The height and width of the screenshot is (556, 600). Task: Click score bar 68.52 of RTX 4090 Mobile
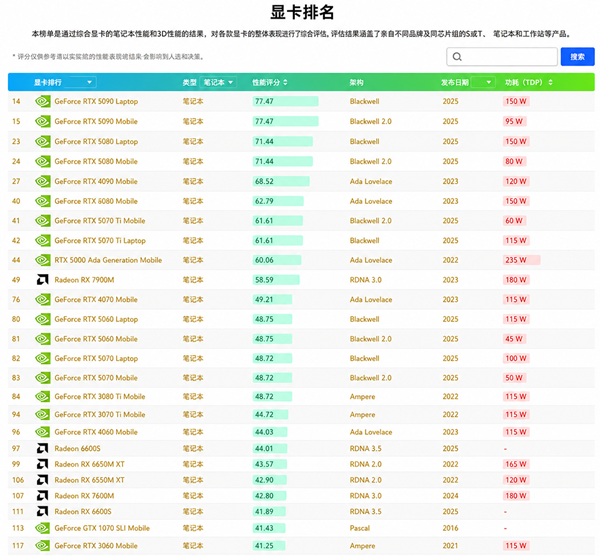(x=281, y=181)
